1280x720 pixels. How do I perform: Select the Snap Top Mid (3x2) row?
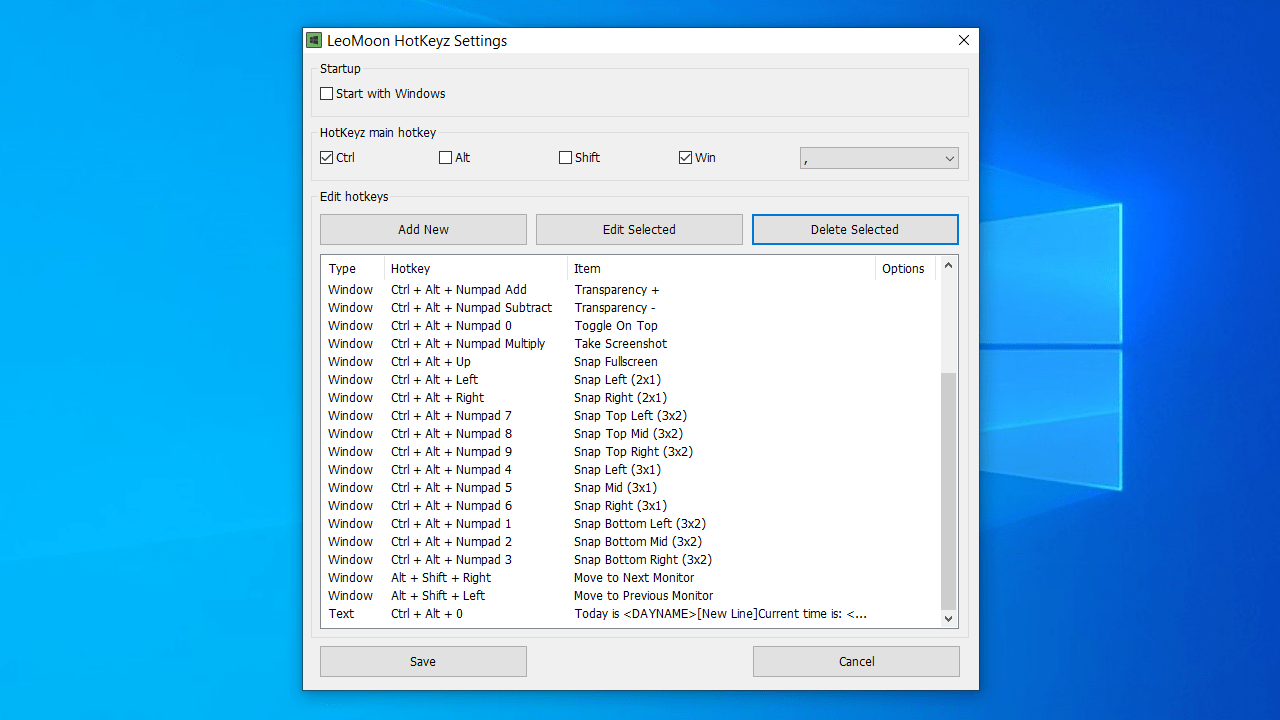631,434
